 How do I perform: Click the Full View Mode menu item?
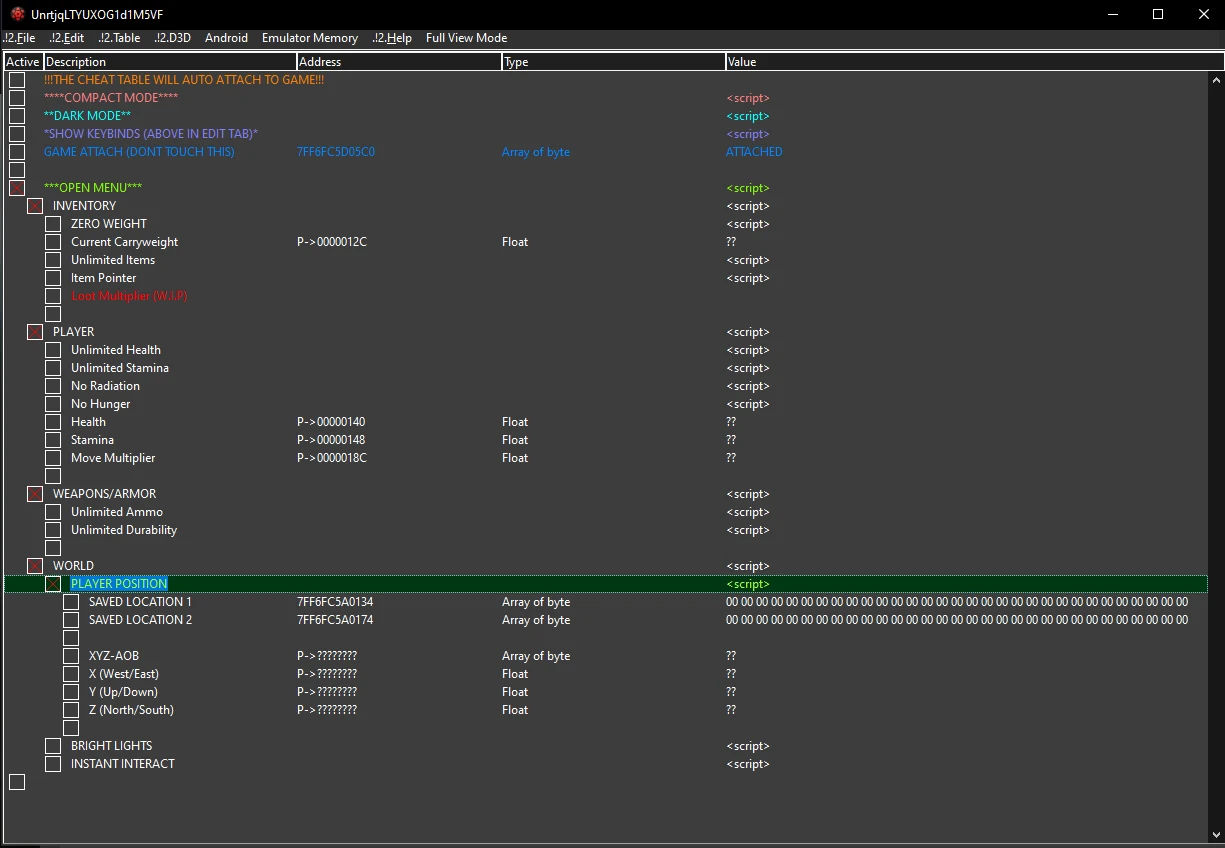click(466, 38)
